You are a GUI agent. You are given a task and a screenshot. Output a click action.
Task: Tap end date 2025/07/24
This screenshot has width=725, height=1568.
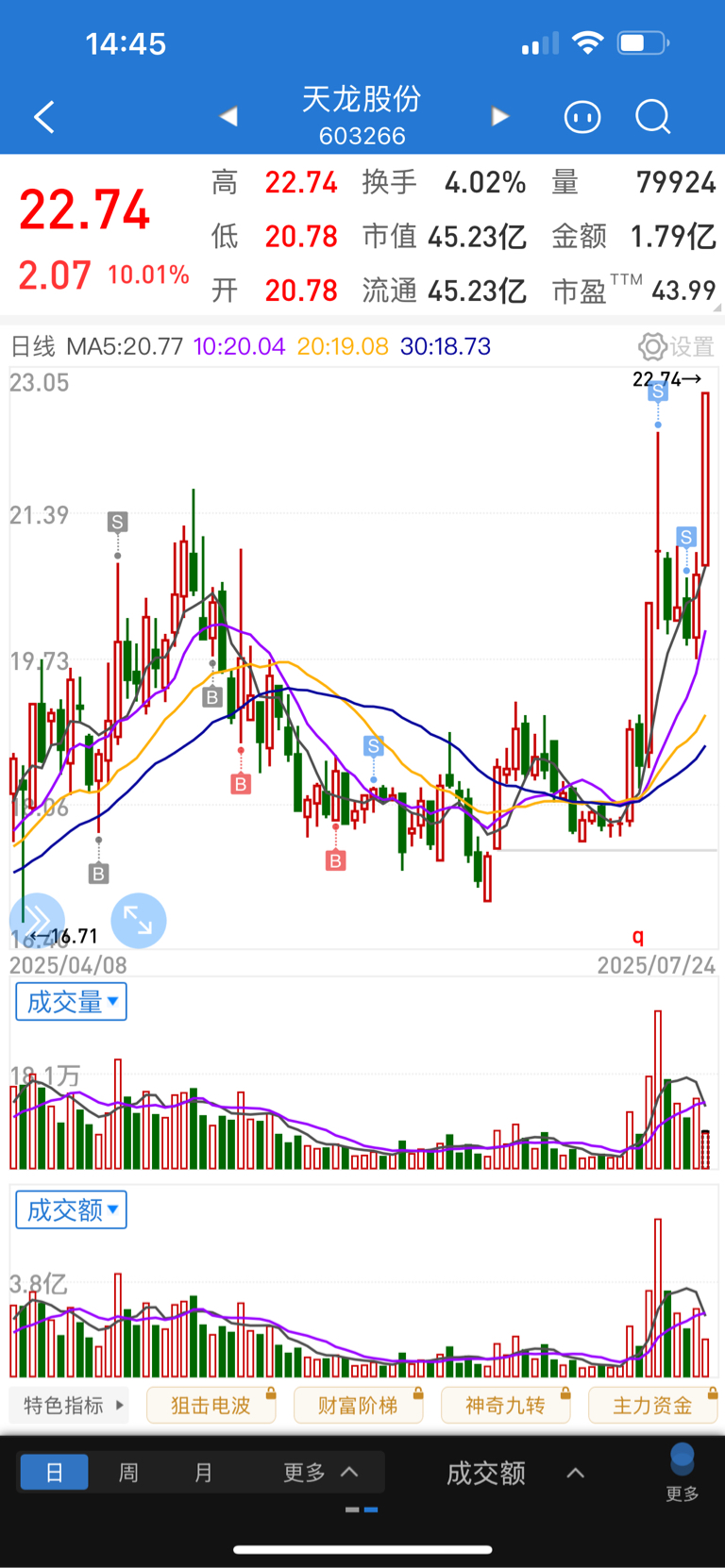pyautogui.click(x=656, y=965)
